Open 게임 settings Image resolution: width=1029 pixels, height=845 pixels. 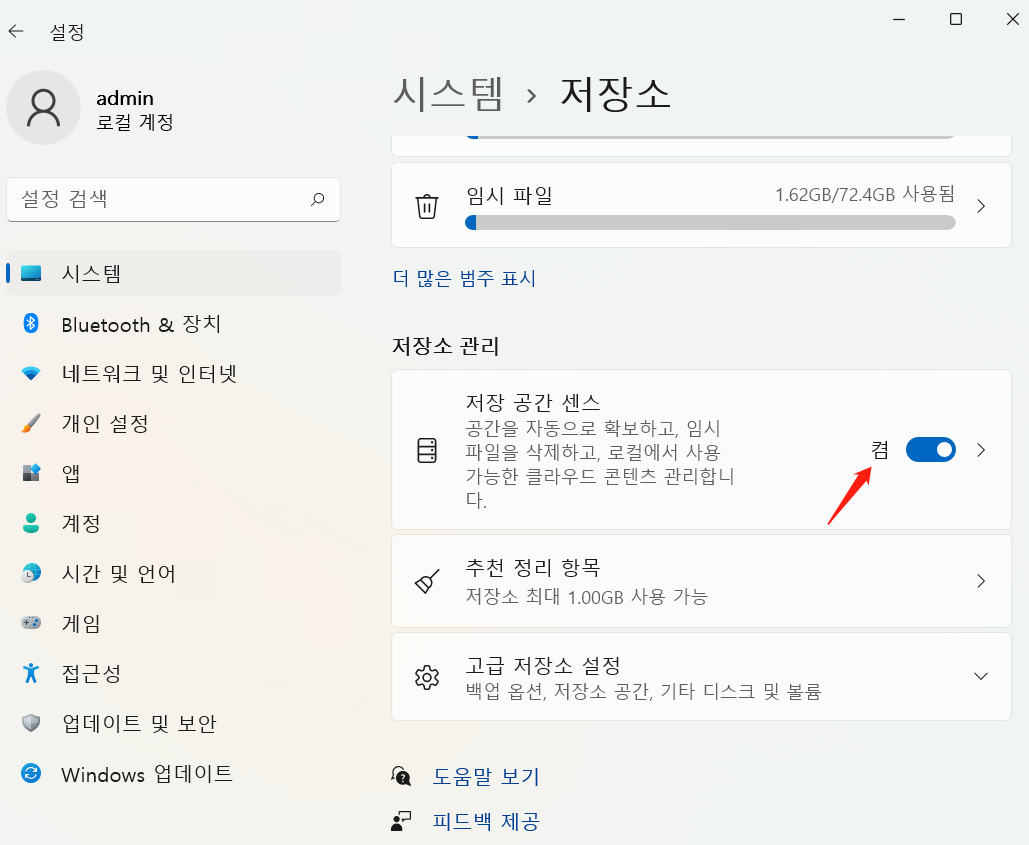click(x=110, y=623)
